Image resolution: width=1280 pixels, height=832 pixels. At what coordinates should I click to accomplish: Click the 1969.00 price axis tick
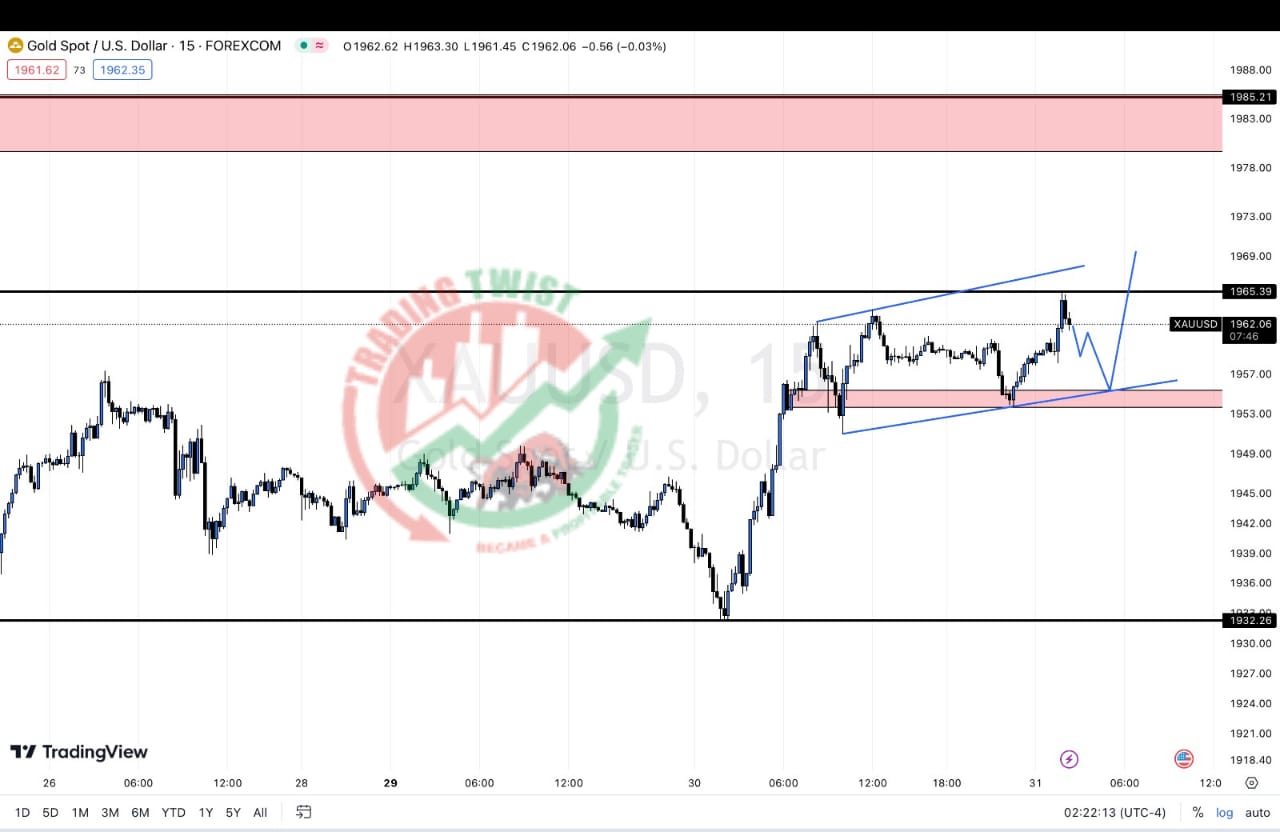point(1250,256)
